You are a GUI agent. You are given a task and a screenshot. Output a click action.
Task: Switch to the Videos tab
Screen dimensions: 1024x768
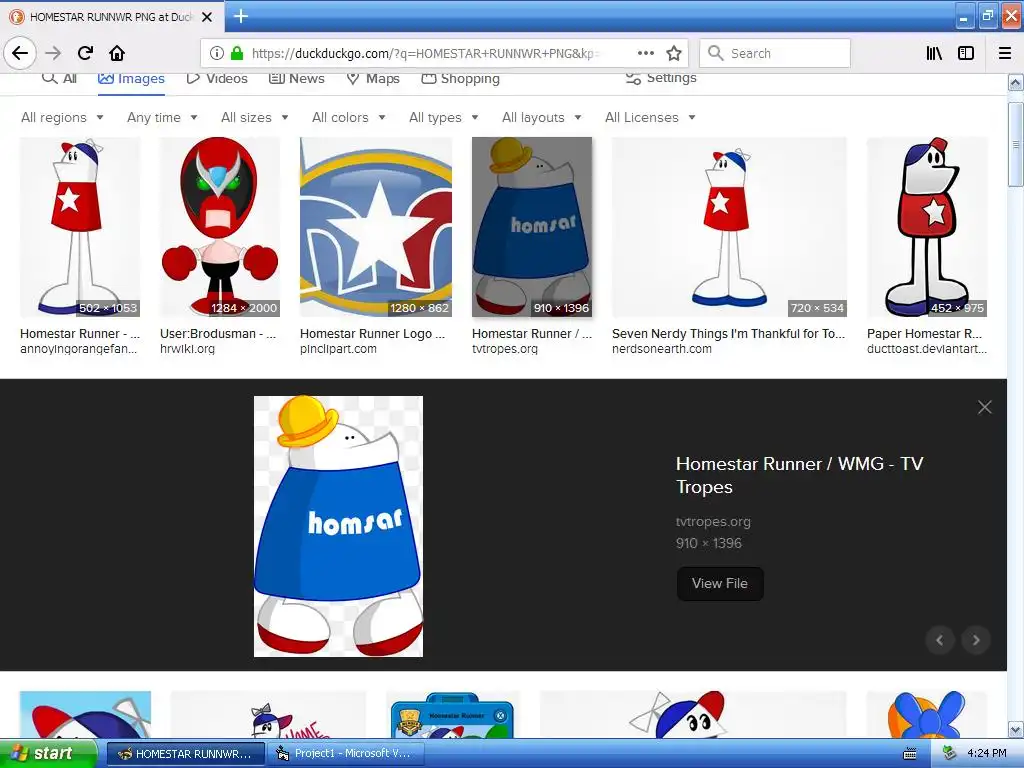click(217, 78)
